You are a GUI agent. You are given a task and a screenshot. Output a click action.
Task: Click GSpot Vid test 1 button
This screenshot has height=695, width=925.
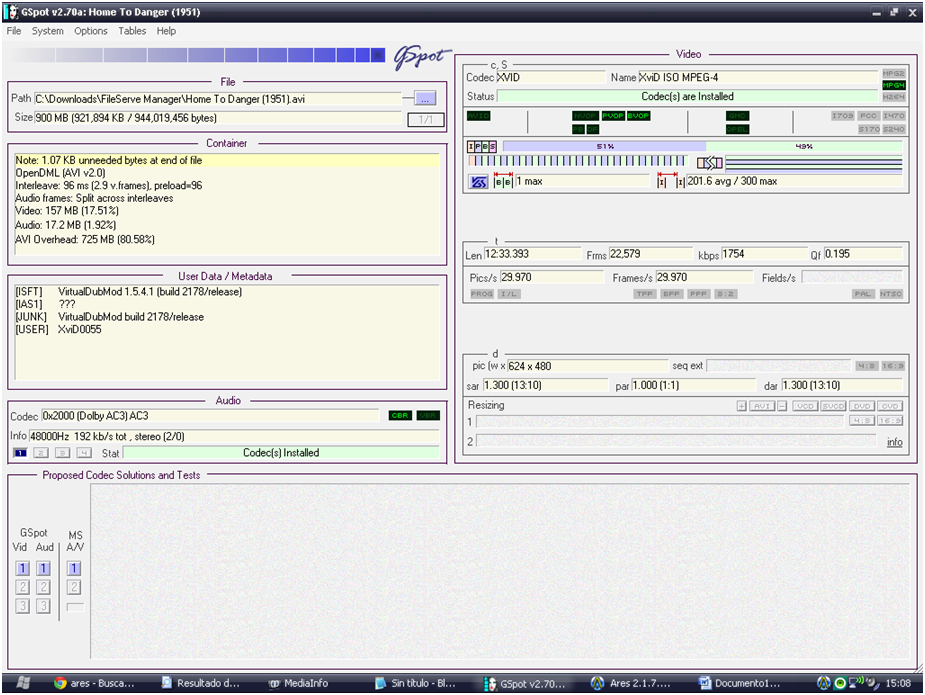[22, 569]
